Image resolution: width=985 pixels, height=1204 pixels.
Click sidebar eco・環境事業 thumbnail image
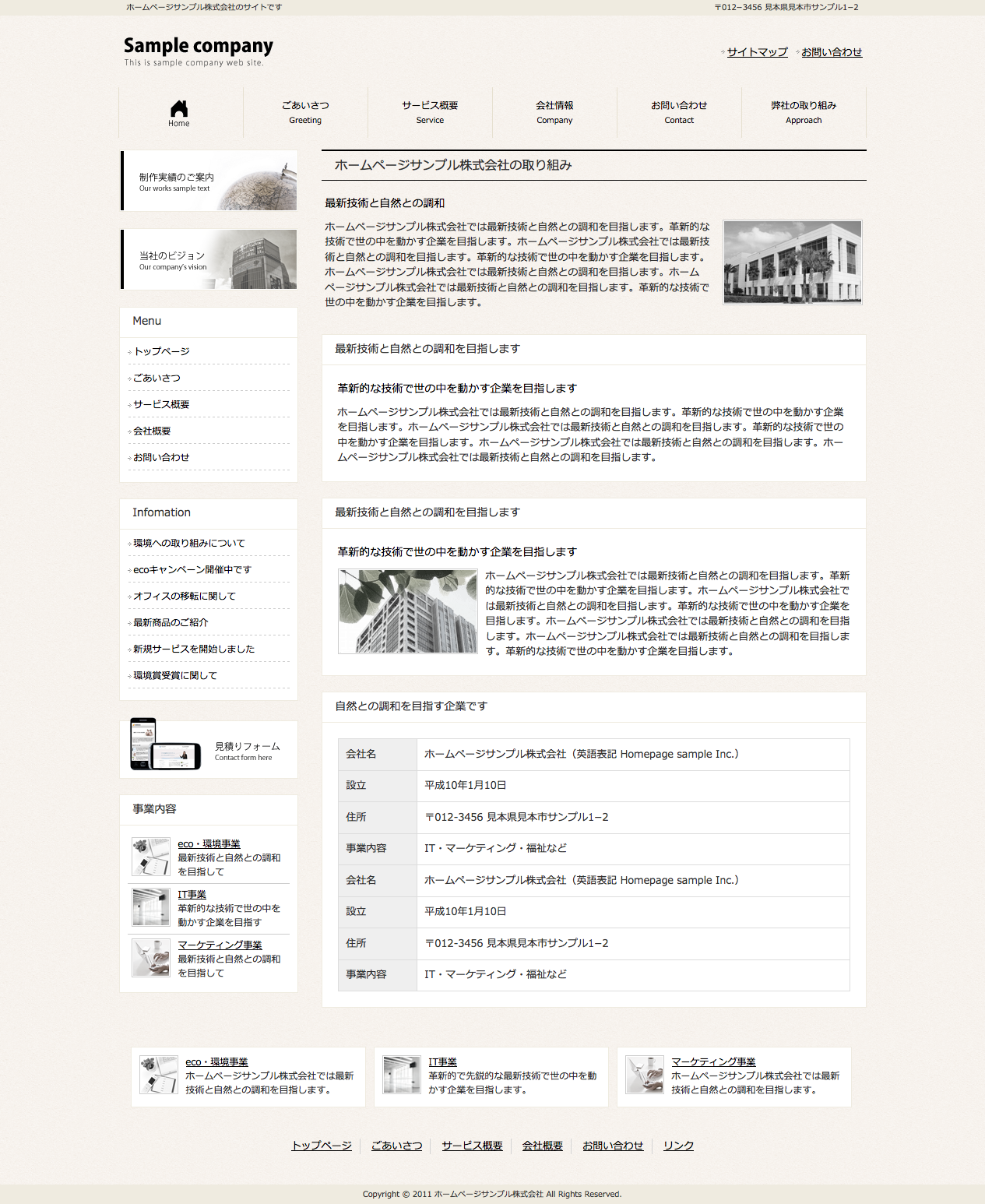point(151,857)
